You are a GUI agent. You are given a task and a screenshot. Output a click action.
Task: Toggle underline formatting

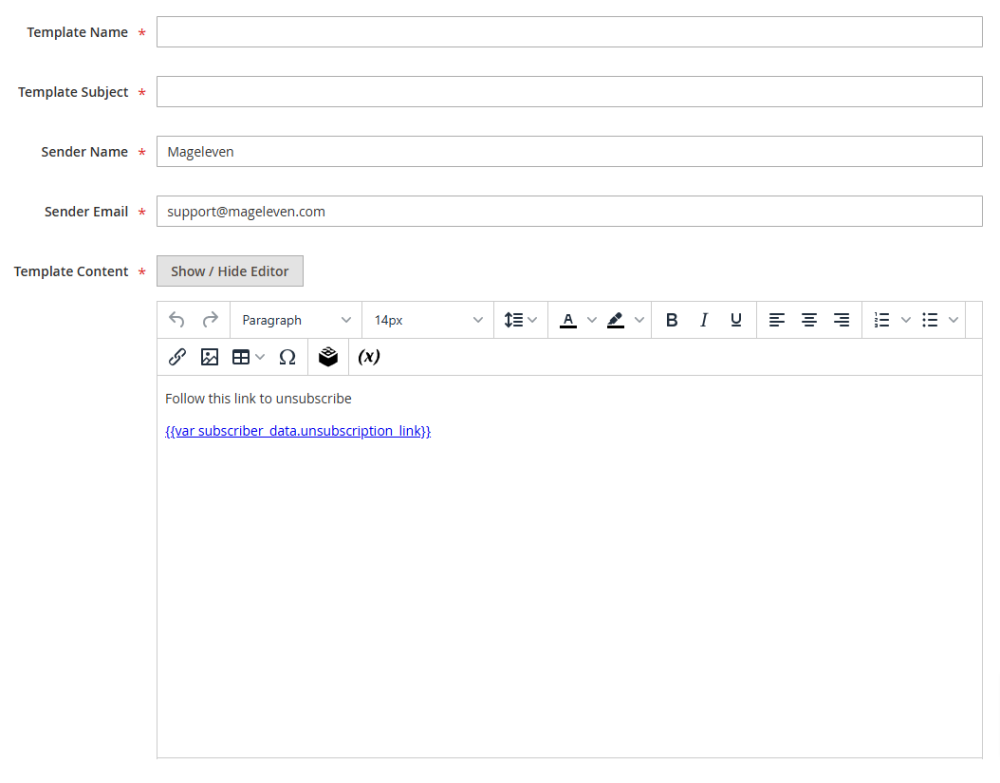(x=736, y=319)
